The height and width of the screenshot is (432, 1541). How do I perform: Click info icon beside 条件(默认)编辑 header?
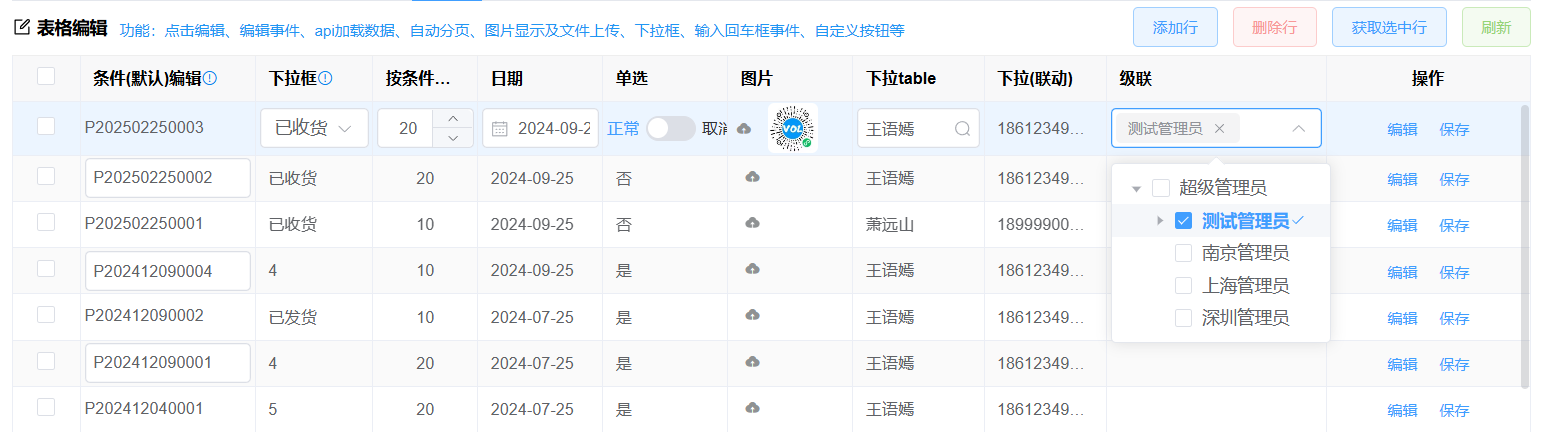coord(210,79)
